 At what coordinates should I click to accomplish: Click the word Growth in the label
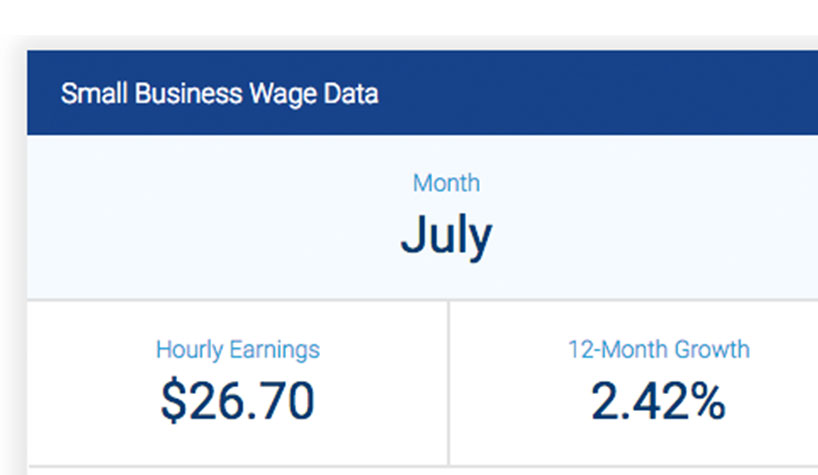[x=712, y=349]
